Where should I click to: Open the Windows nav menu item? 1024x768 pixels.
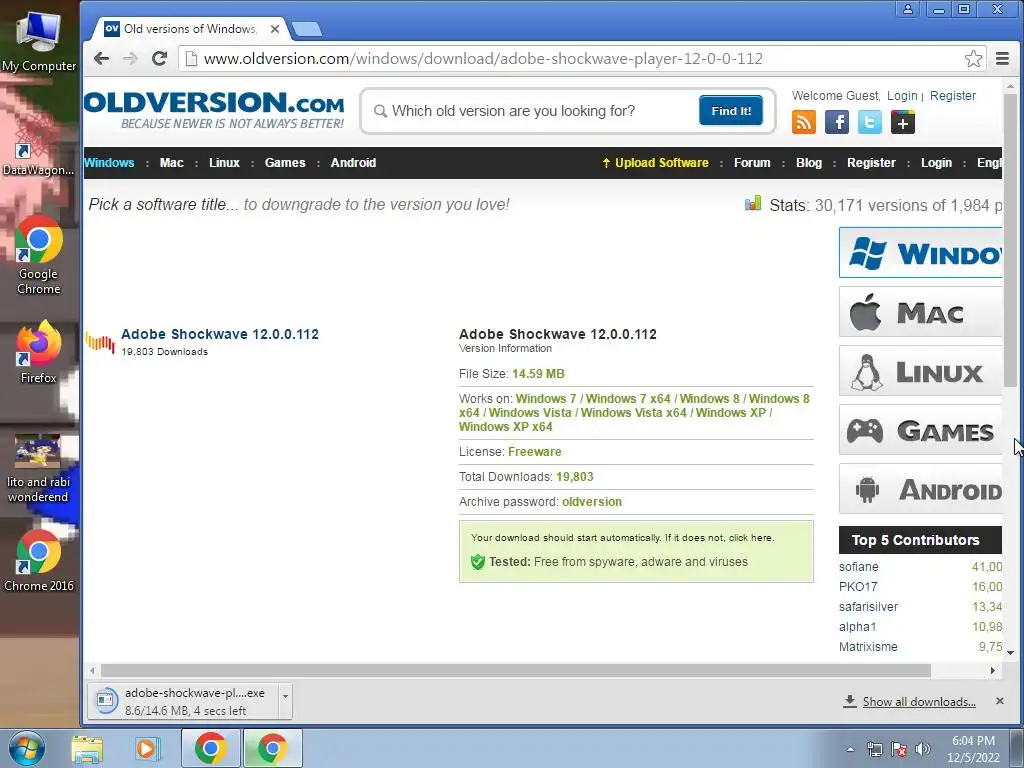click(110, 163)
